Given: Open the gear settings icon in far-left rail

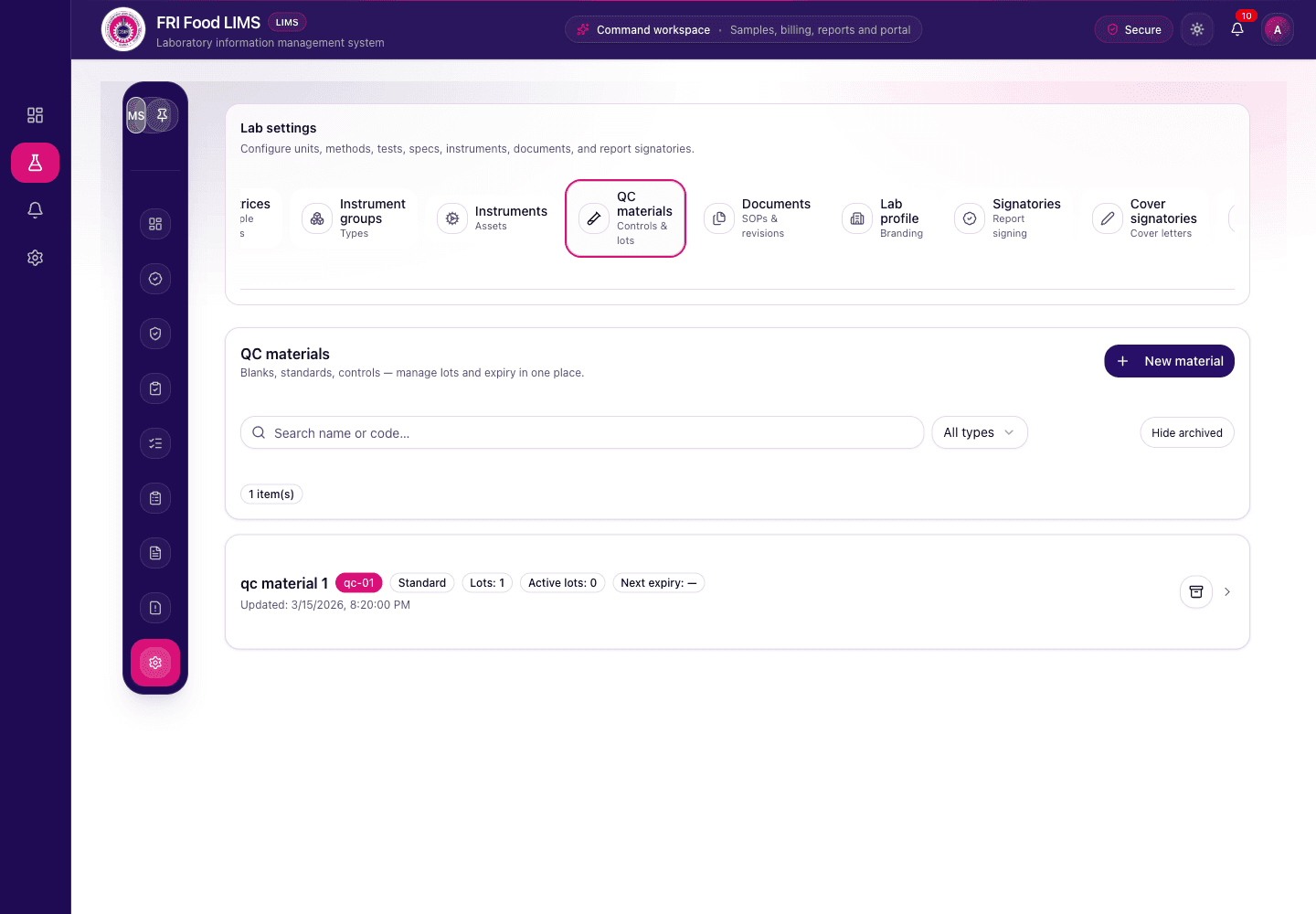Looking at the screenshot, I should (x=35, y=258).
